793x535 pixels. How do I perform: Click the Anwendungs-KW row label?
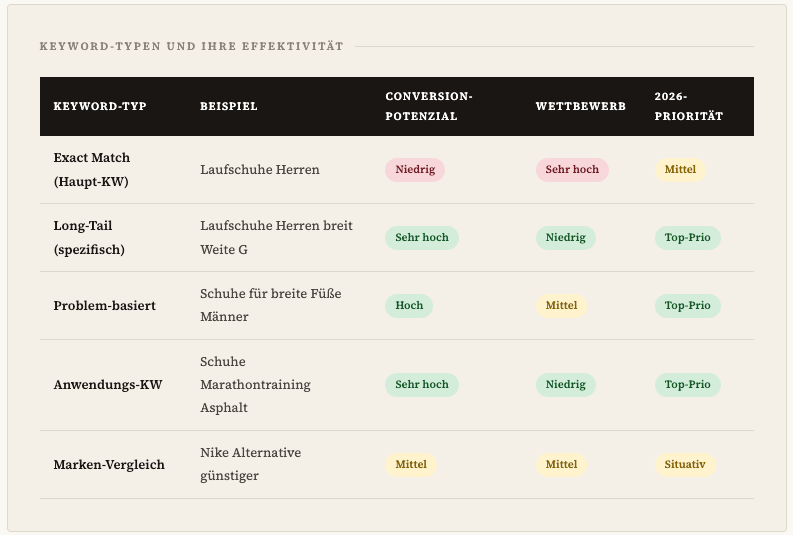tap(107, 384)
